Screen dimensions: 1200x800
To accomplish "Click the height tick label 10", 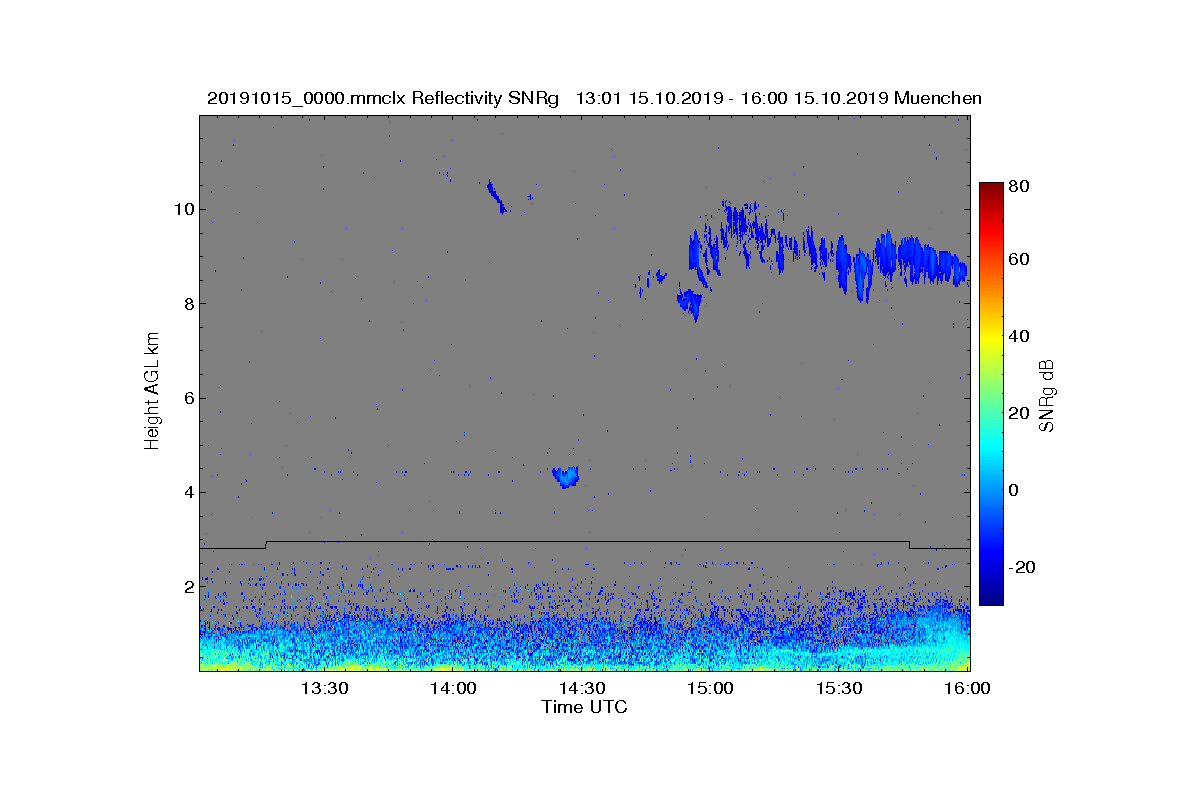I will (183, 209).
